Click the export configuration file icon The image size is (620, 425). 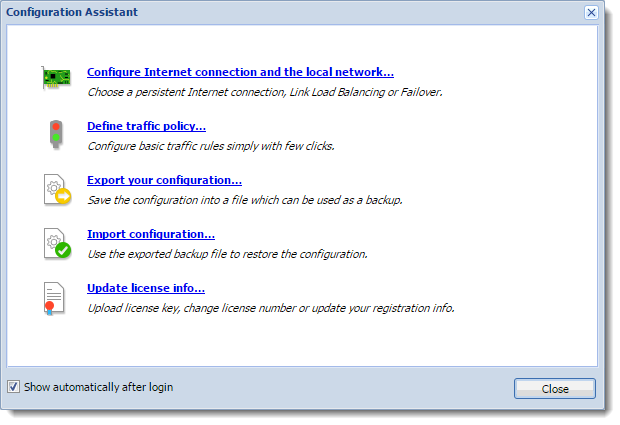pos(57,189)
